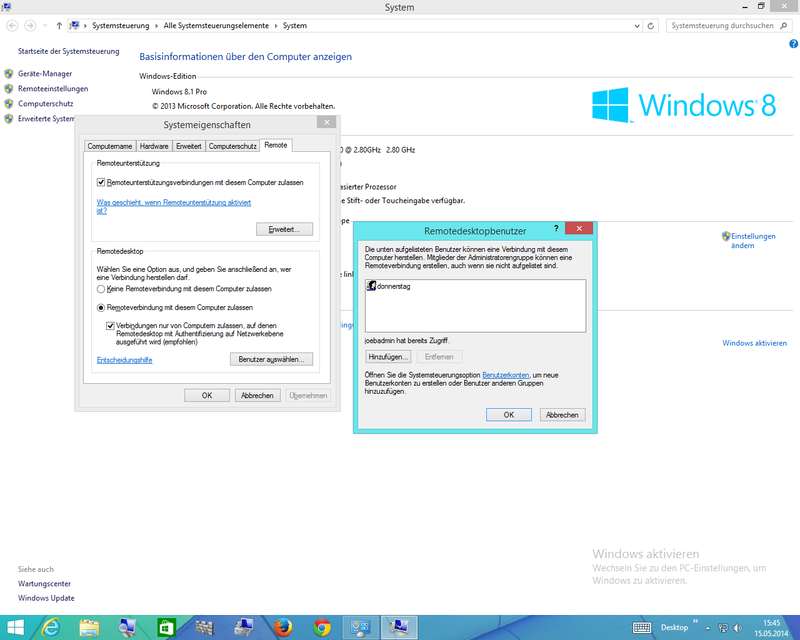Click the Systemsteuerung durchsuchen search field
Viewport: 800px width, 640px height.
coord(721,25)
